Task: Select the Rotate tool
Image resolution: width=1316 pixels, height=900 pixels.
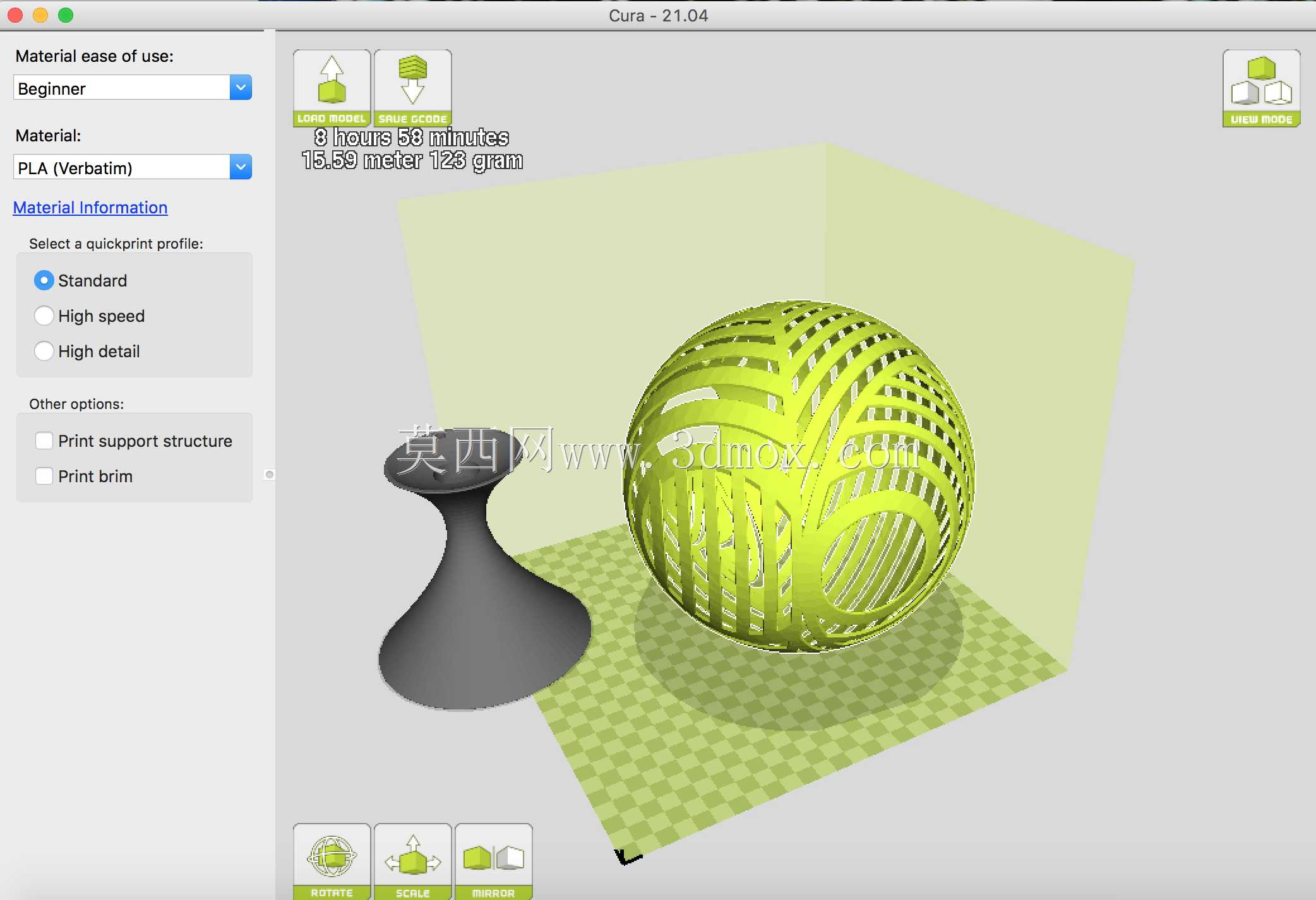Action: coord(332,862)
